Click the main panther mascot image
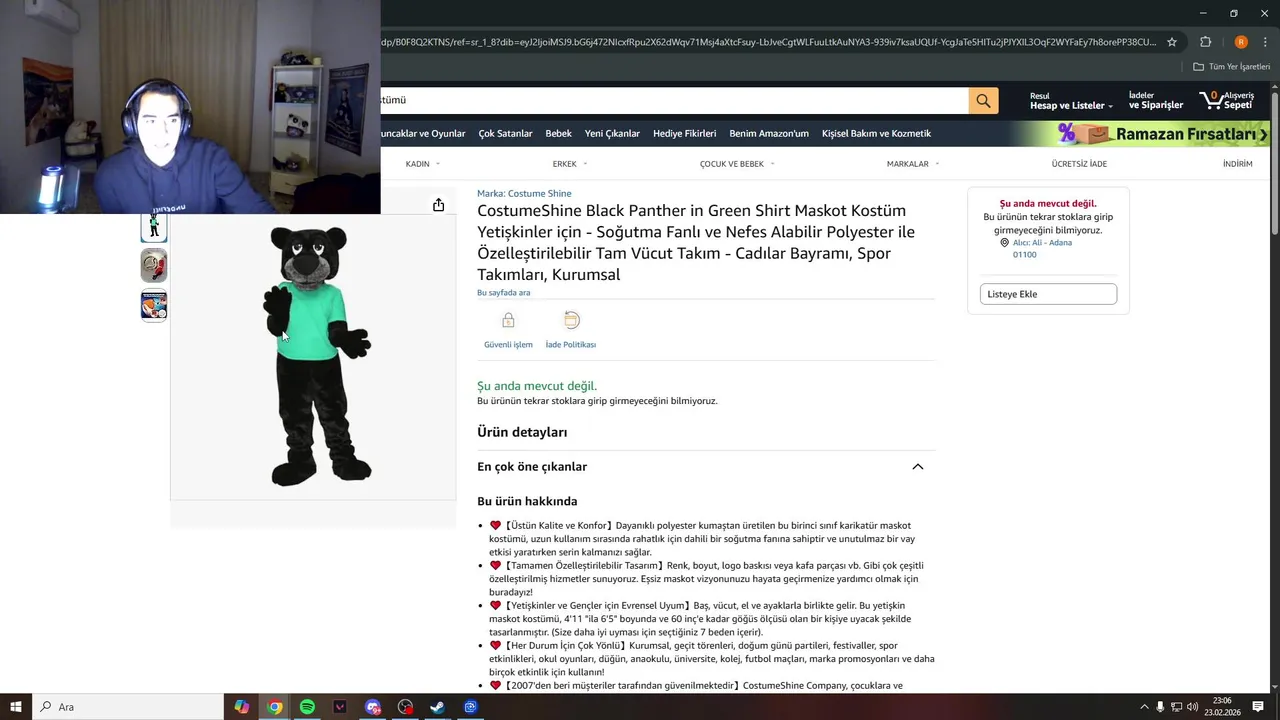The width and height of the screenshot is (1280, 720). point(317,356)
